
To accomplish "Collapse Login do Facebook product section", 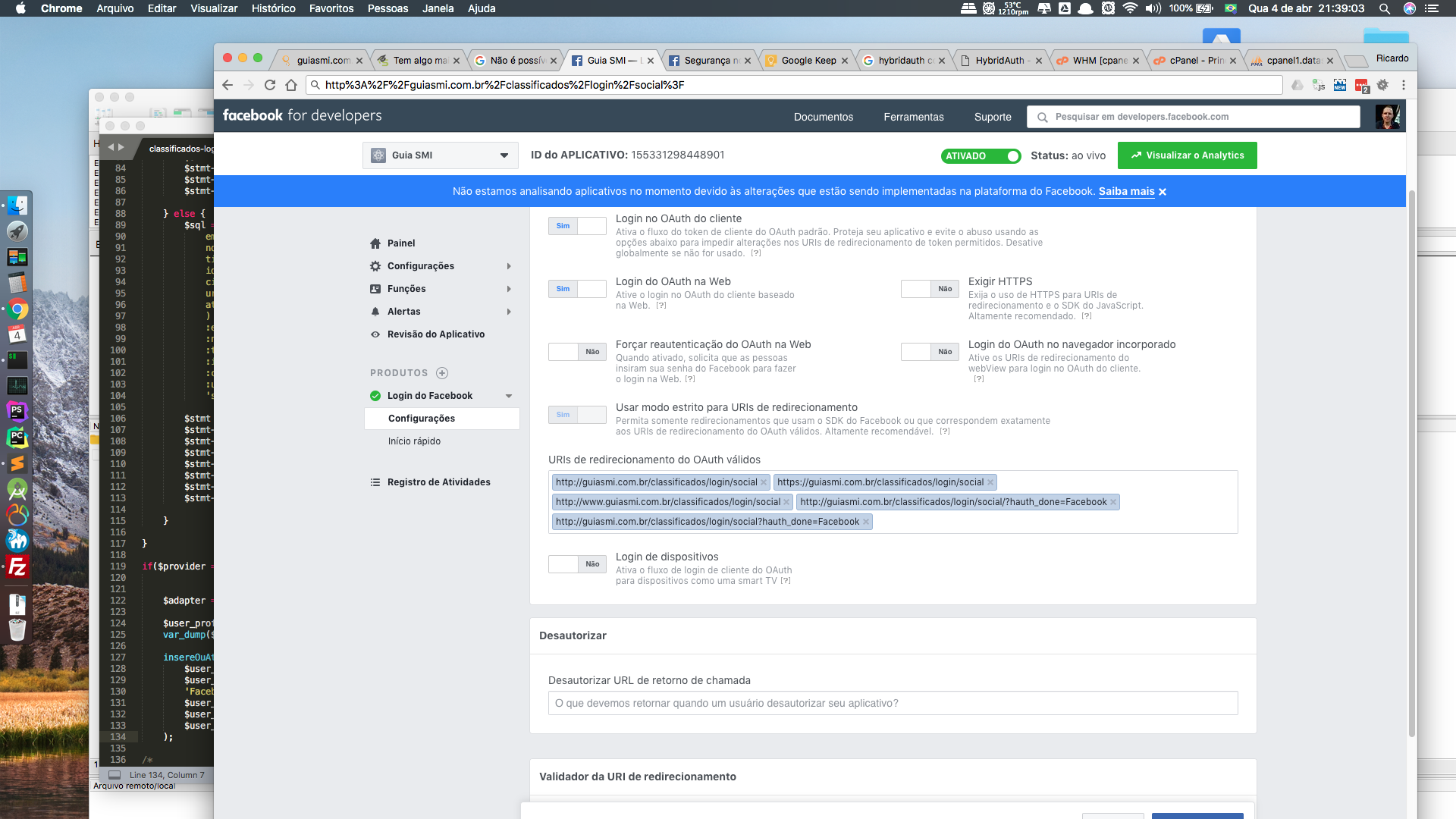I will coord(509,396).
